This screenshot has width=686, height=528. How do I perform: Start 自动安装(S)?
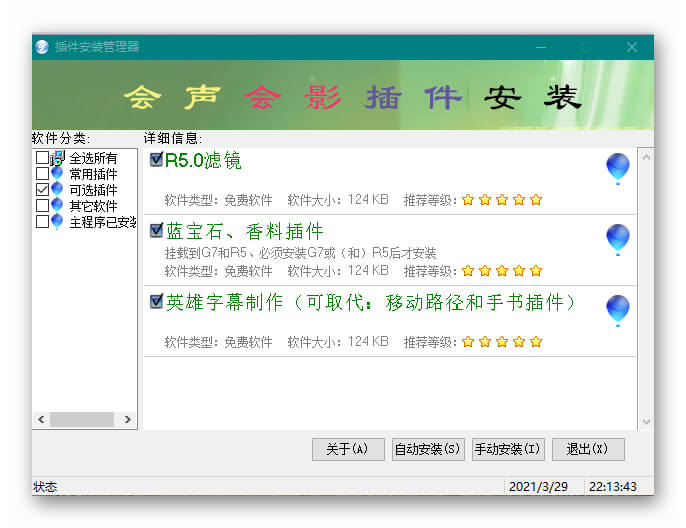pos(428,449)
